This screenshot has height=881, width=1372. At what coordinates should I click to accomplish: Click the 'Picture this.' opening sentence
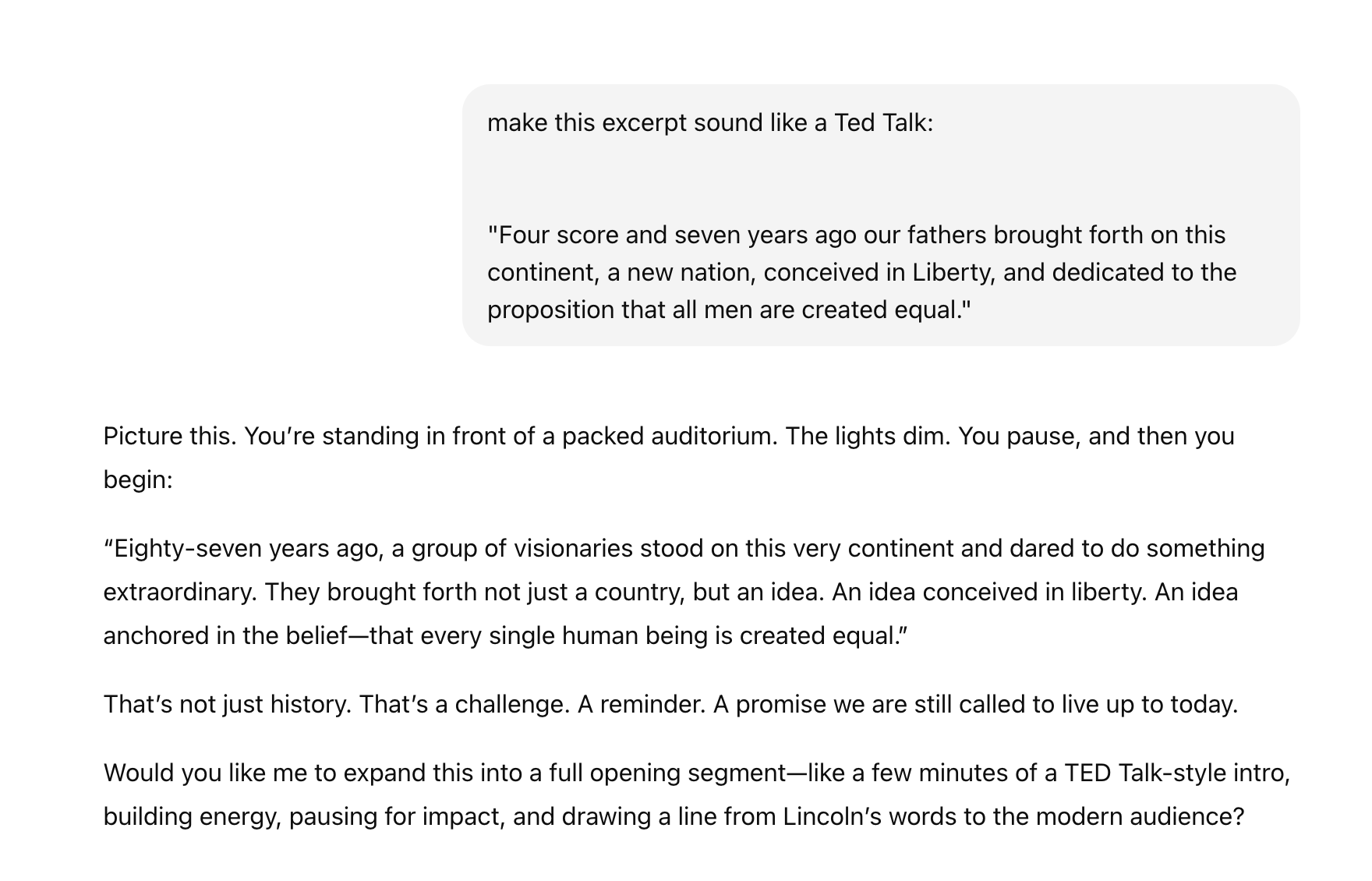170,436
